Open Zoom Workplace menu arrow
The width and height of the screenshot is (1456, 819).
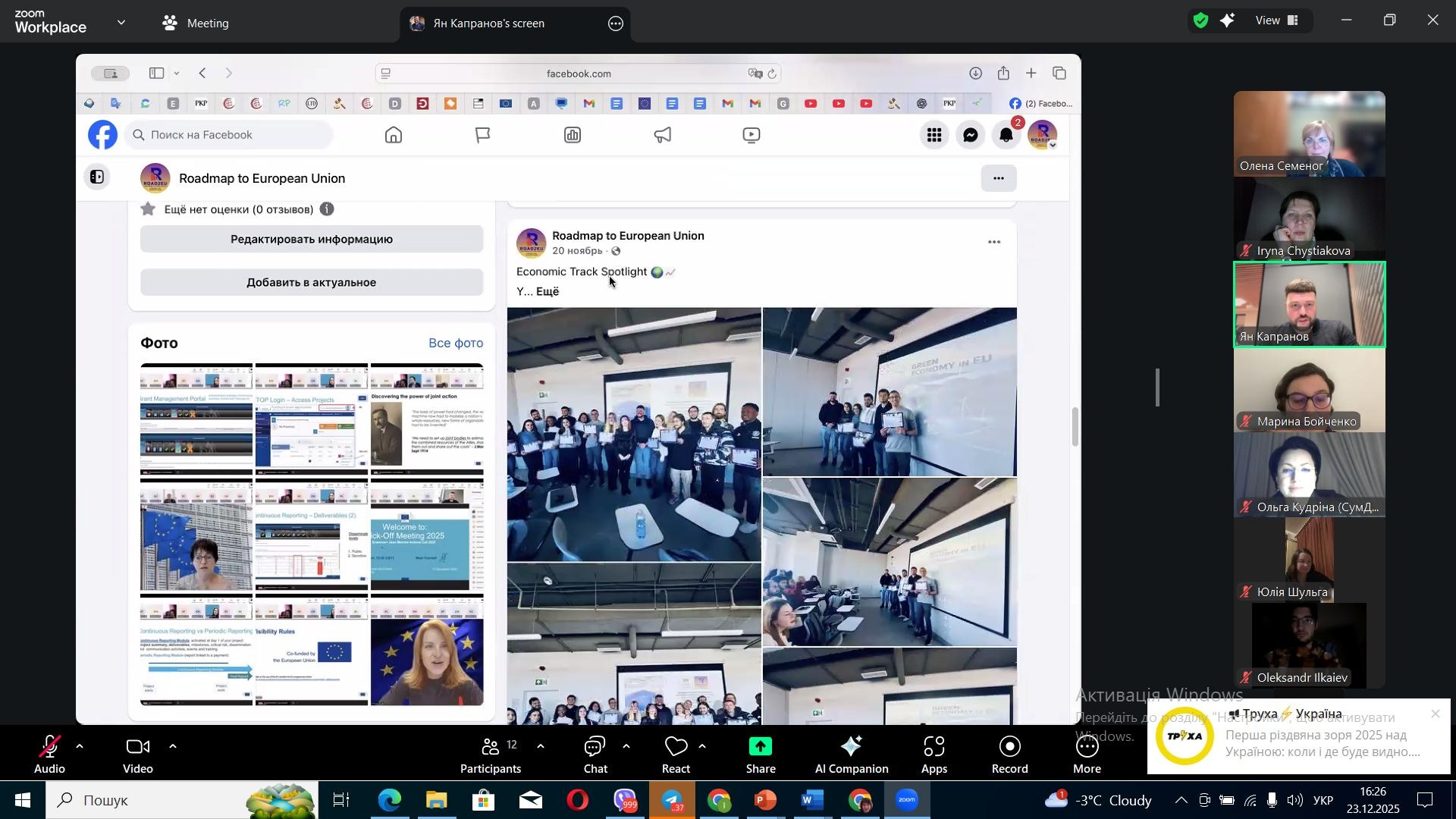click(121, 23)
